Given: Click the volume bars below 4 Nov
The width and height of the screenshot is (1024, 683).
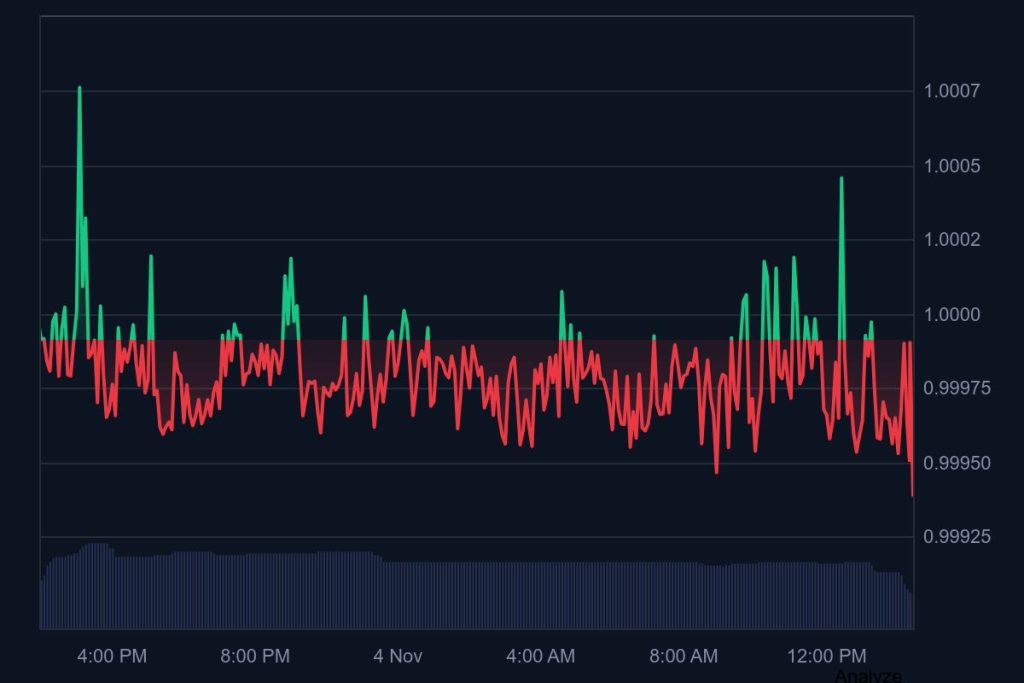Looking at the screenshot, I should pyautogui.click(x=398, y=595).
